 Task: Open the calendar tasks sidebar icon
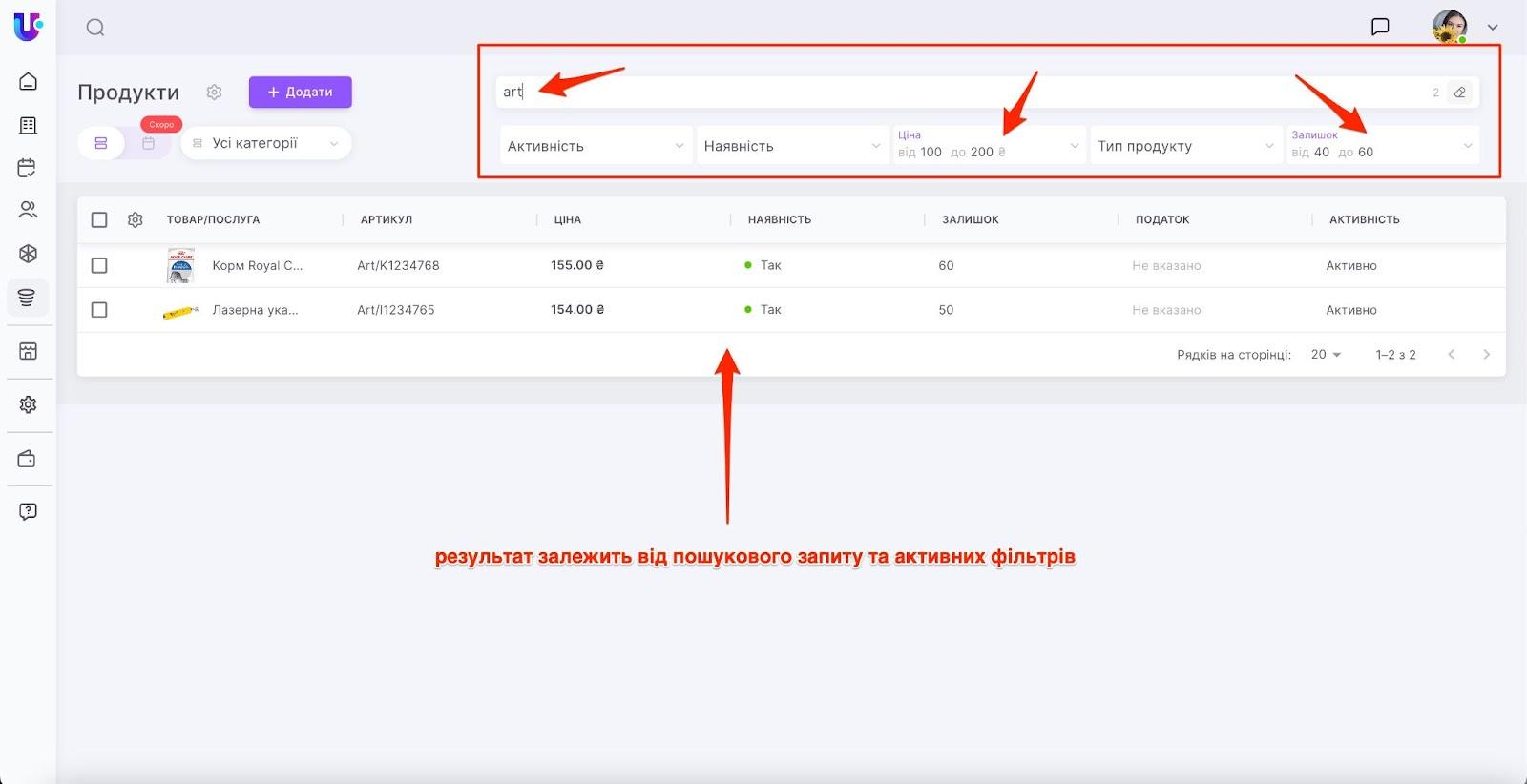[x=28, y=168]
